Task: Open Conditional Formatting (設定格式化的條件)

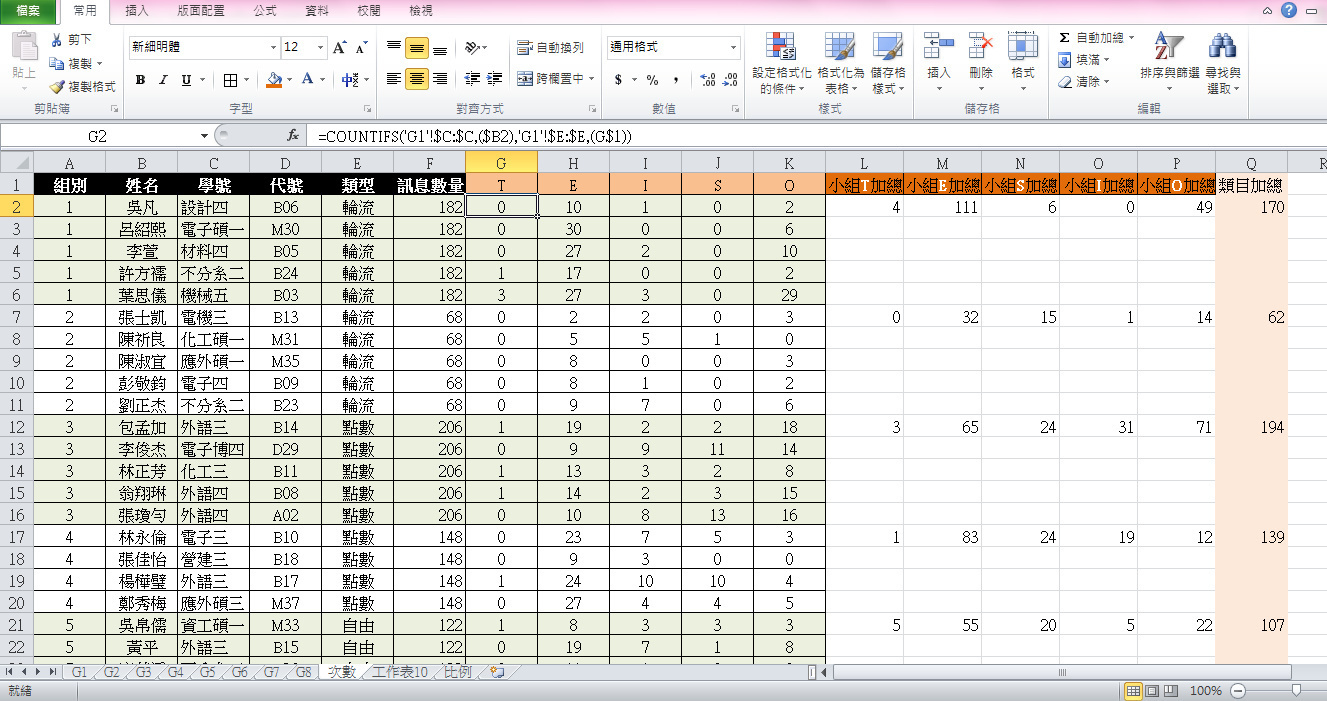Action: [x=781, y=62]
